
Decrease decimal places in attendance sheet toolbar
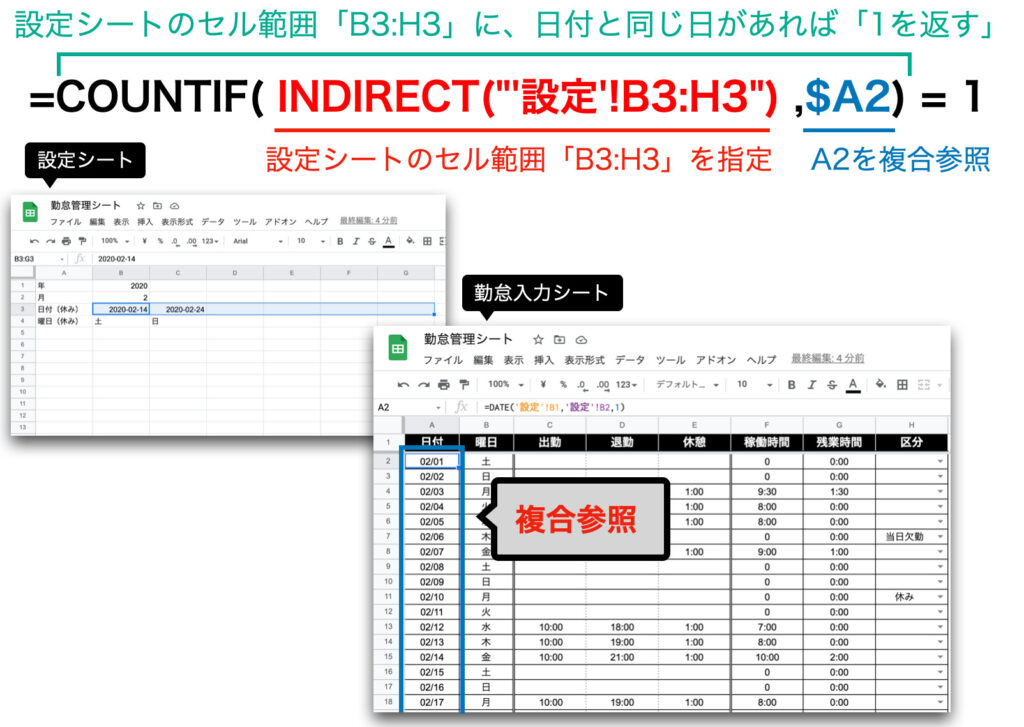(x=582, y=385)
